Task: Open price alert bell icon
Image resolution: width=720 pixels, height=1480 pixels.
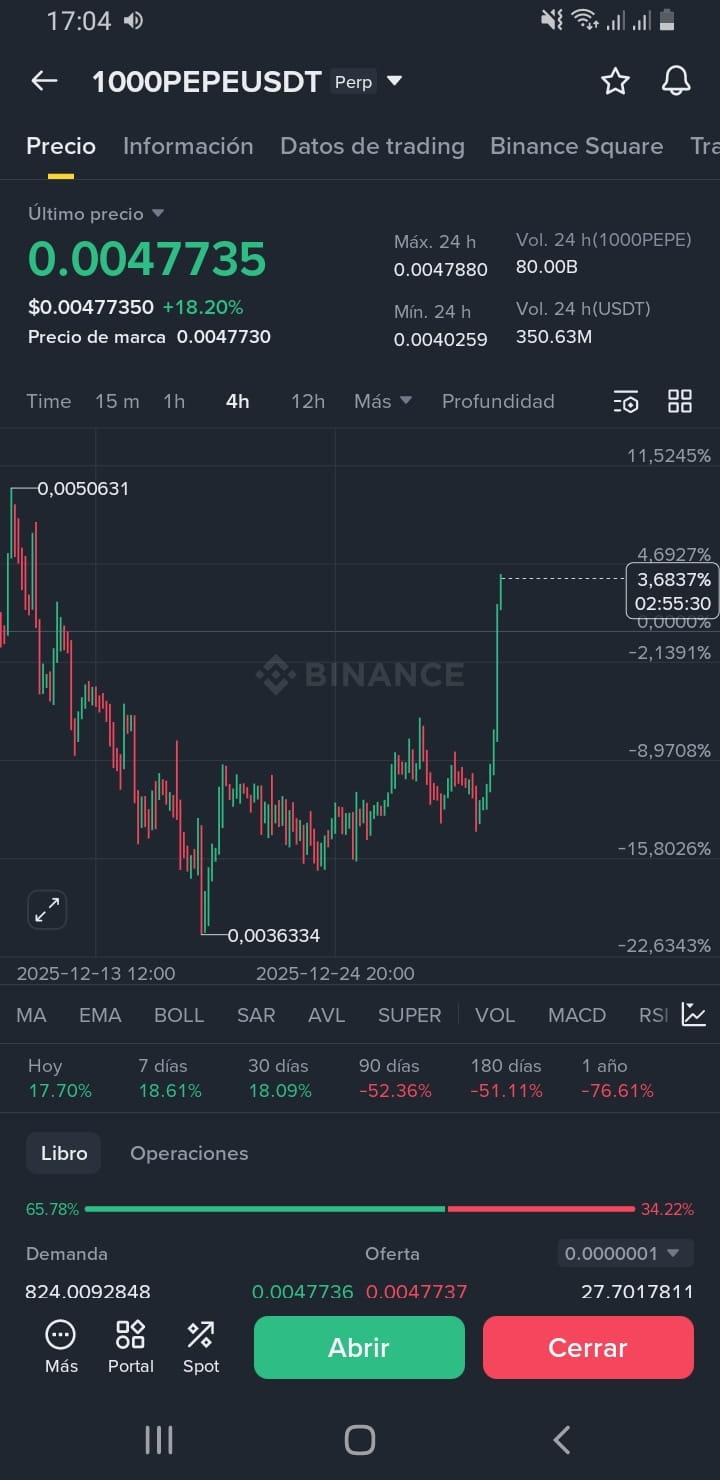Action: coord(676,81)
